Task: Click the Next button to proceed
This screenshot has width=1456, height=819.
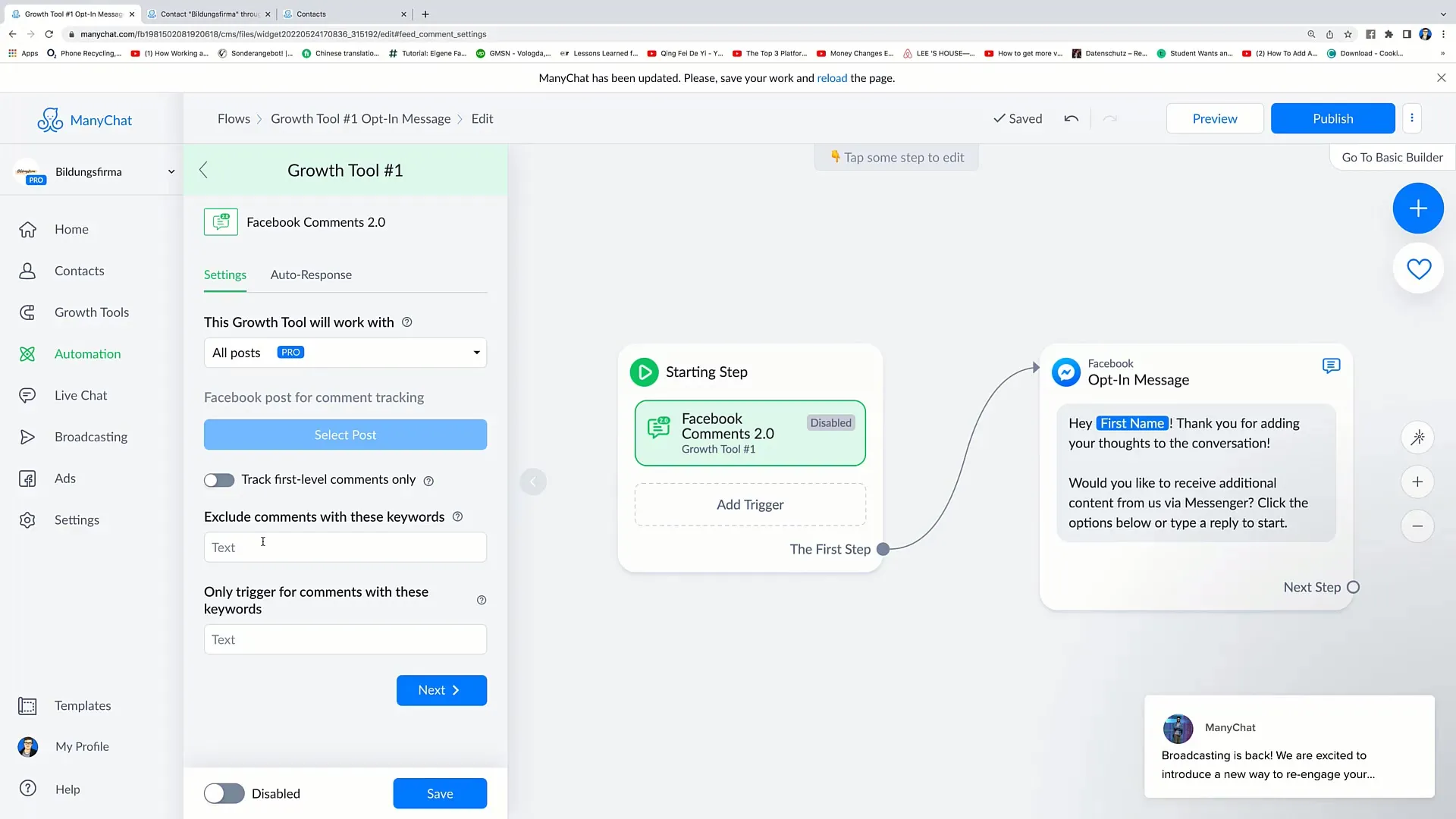Action: click(441, 689)
